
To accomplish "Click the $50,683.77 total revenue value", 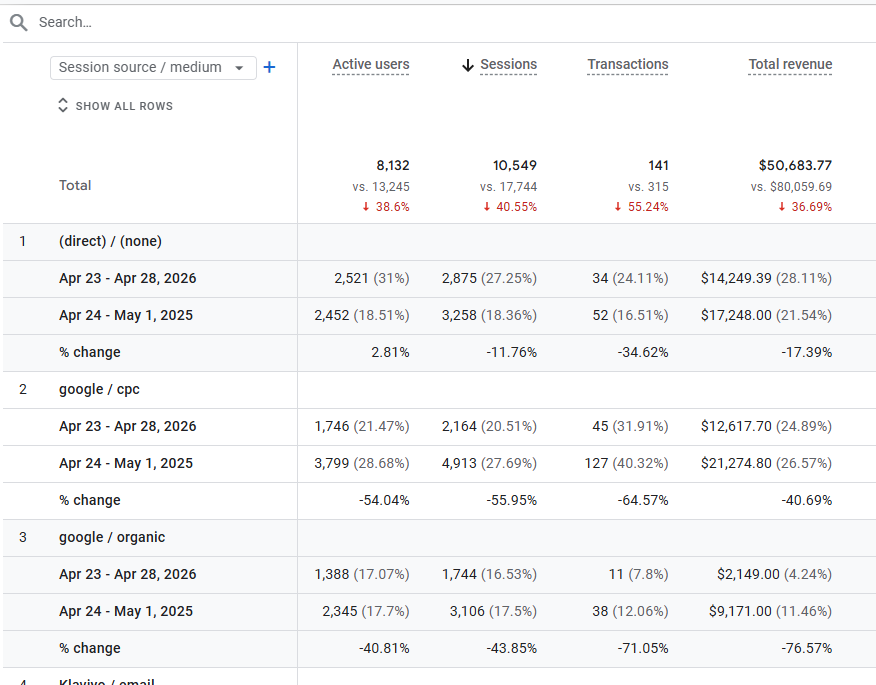I will tap(795, 165).
